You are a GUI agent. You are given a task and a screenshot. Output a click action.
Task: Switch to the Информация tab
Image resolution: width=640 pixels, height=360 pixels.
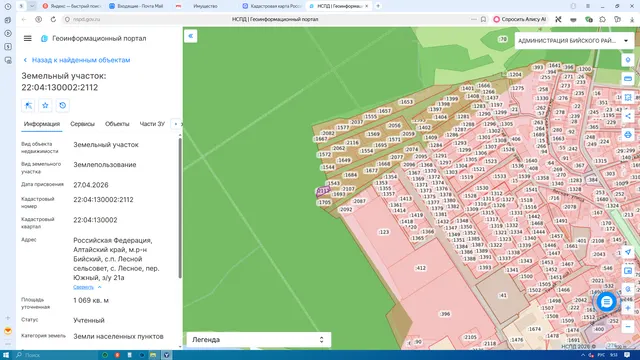[x=42, y=124]
